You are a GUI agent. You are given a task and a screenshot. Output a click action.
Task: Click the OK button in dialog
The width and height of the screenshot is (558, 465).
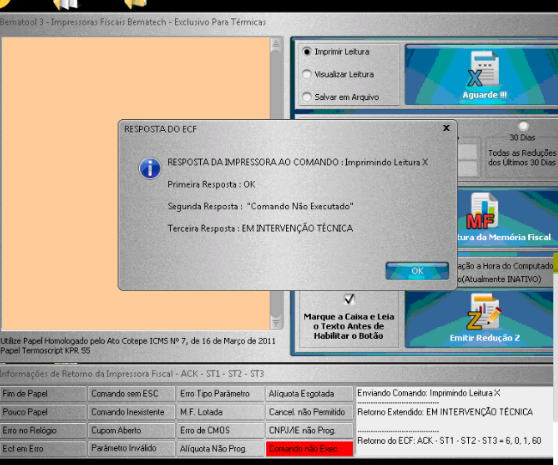[417, 271]
